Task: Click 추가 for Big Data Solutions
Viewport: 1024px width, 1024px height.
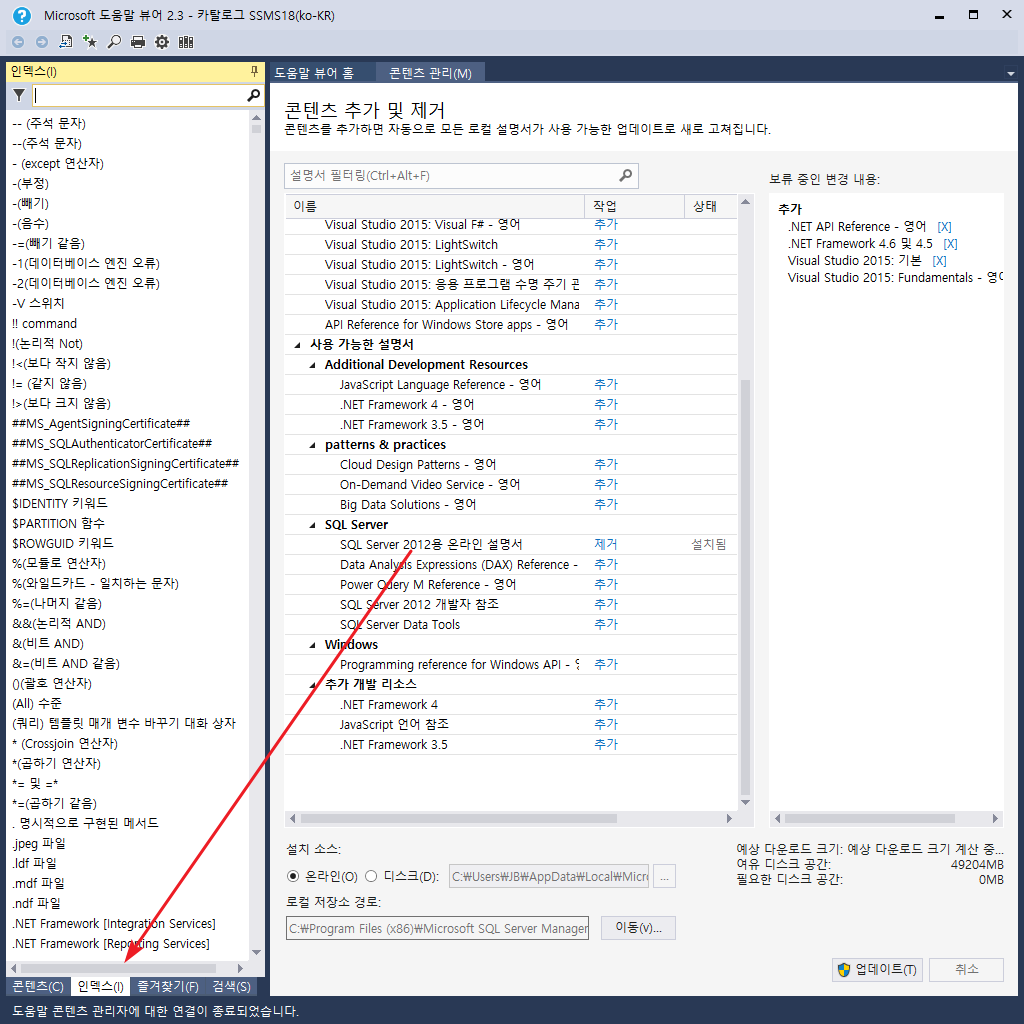Action: pos(605,505)
